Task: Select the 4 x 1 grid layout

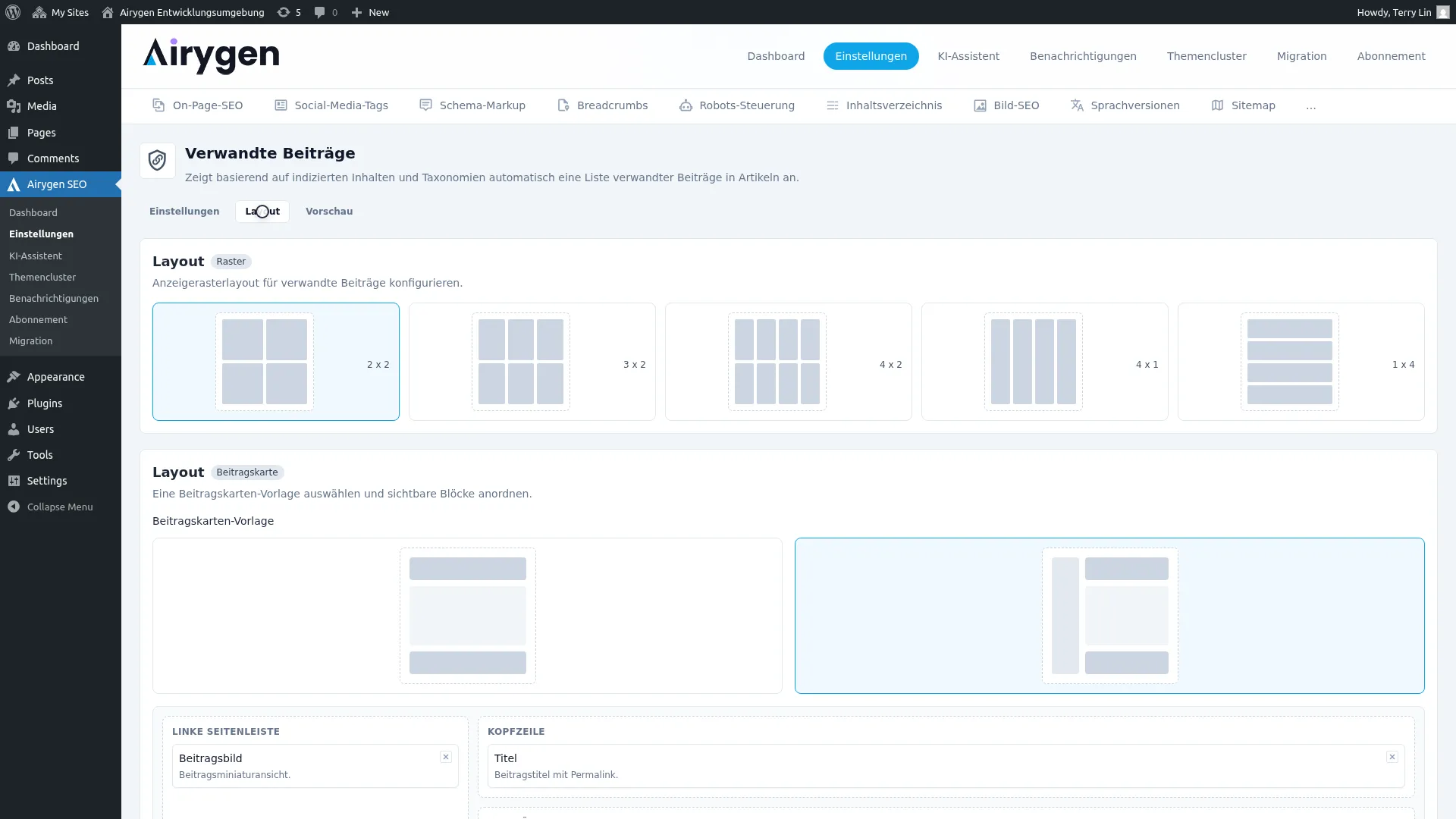Action: click(x=1045, y=362)
